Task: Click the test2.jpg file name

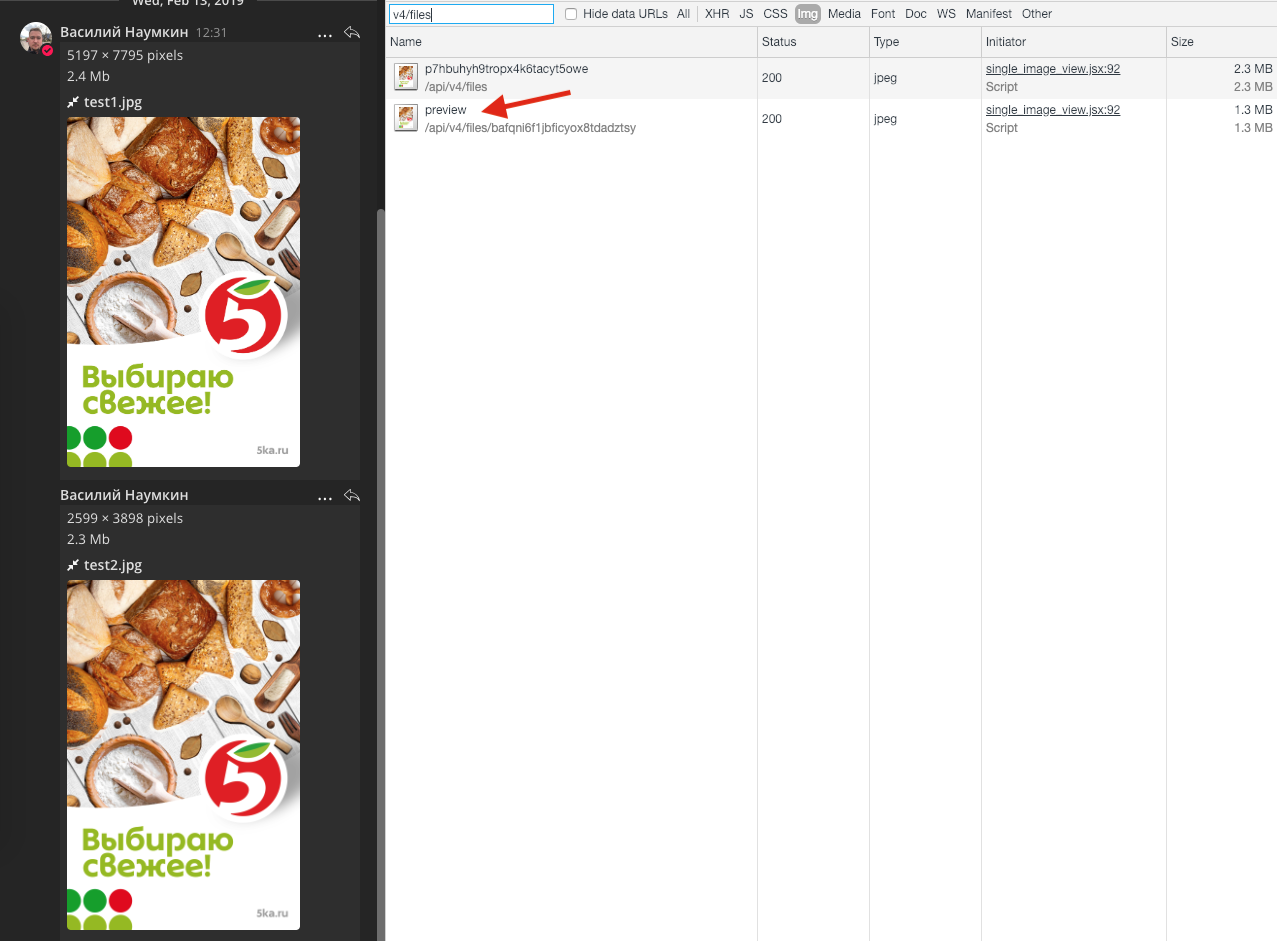Action: coord(113,565)
